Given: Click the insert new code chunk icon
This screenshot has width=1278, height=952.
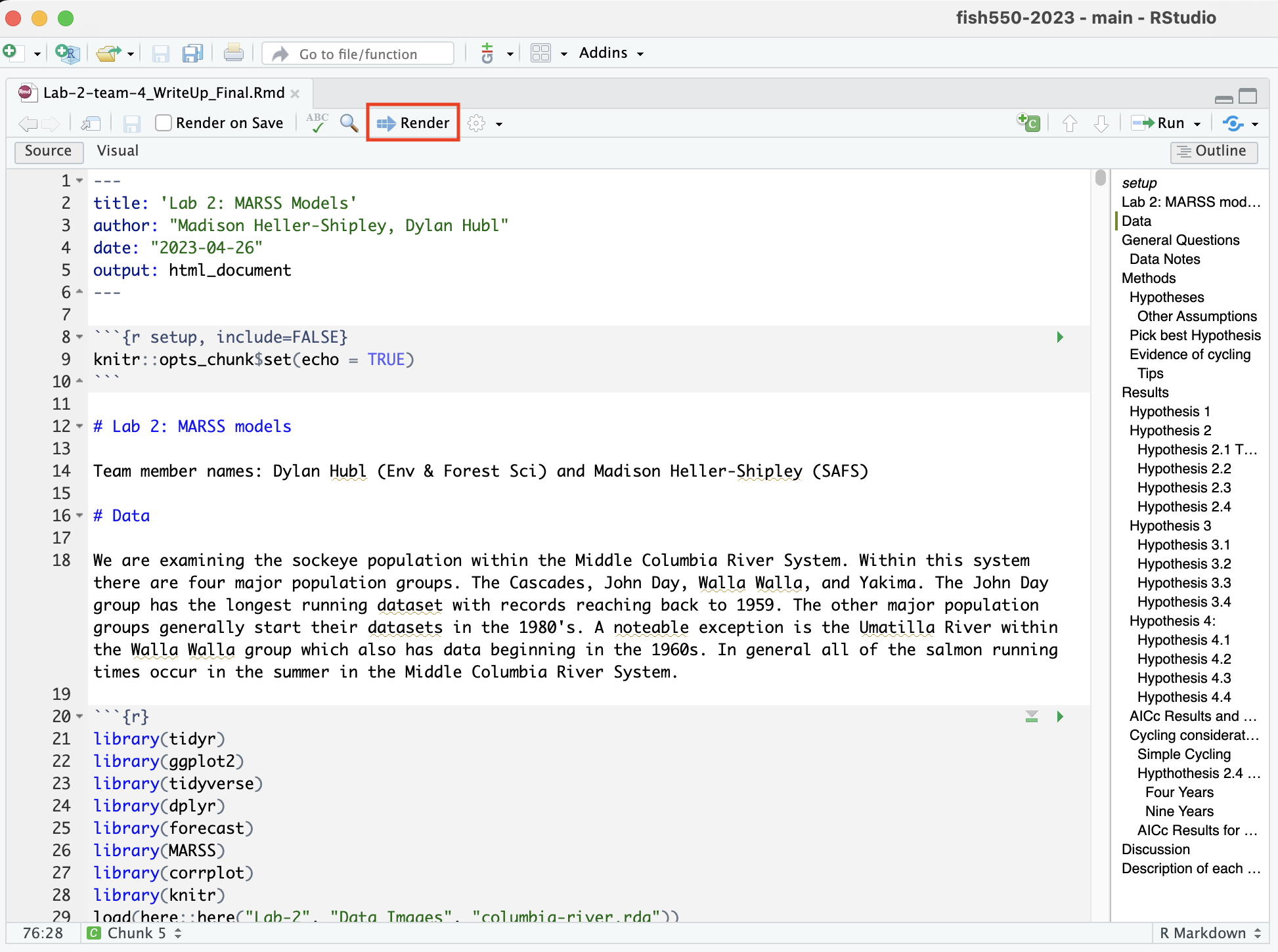Looking at the screenshot, I should point(1028,123).
